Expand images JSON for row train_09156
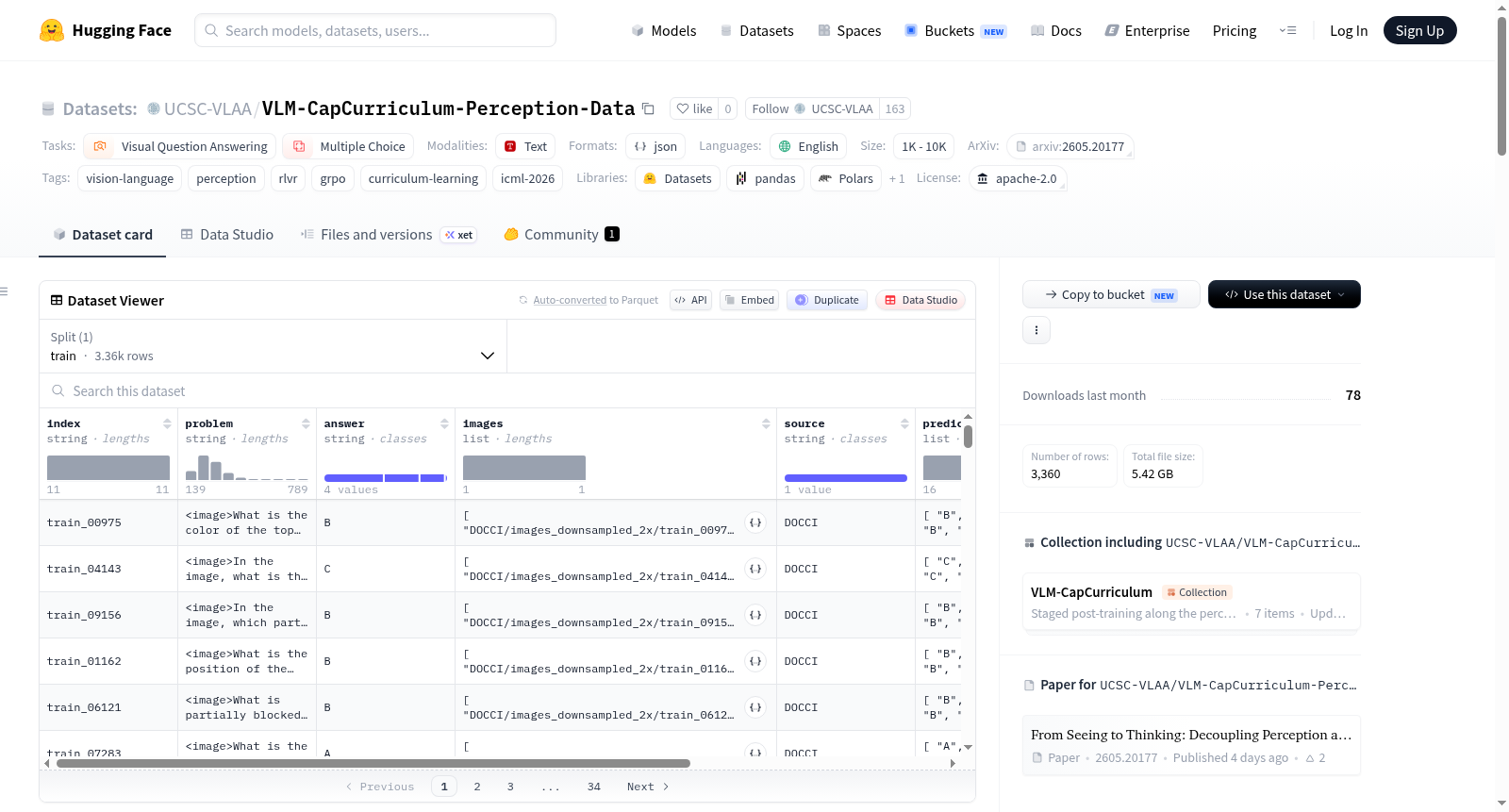The image size is (1509, 812). pos(755,615)
